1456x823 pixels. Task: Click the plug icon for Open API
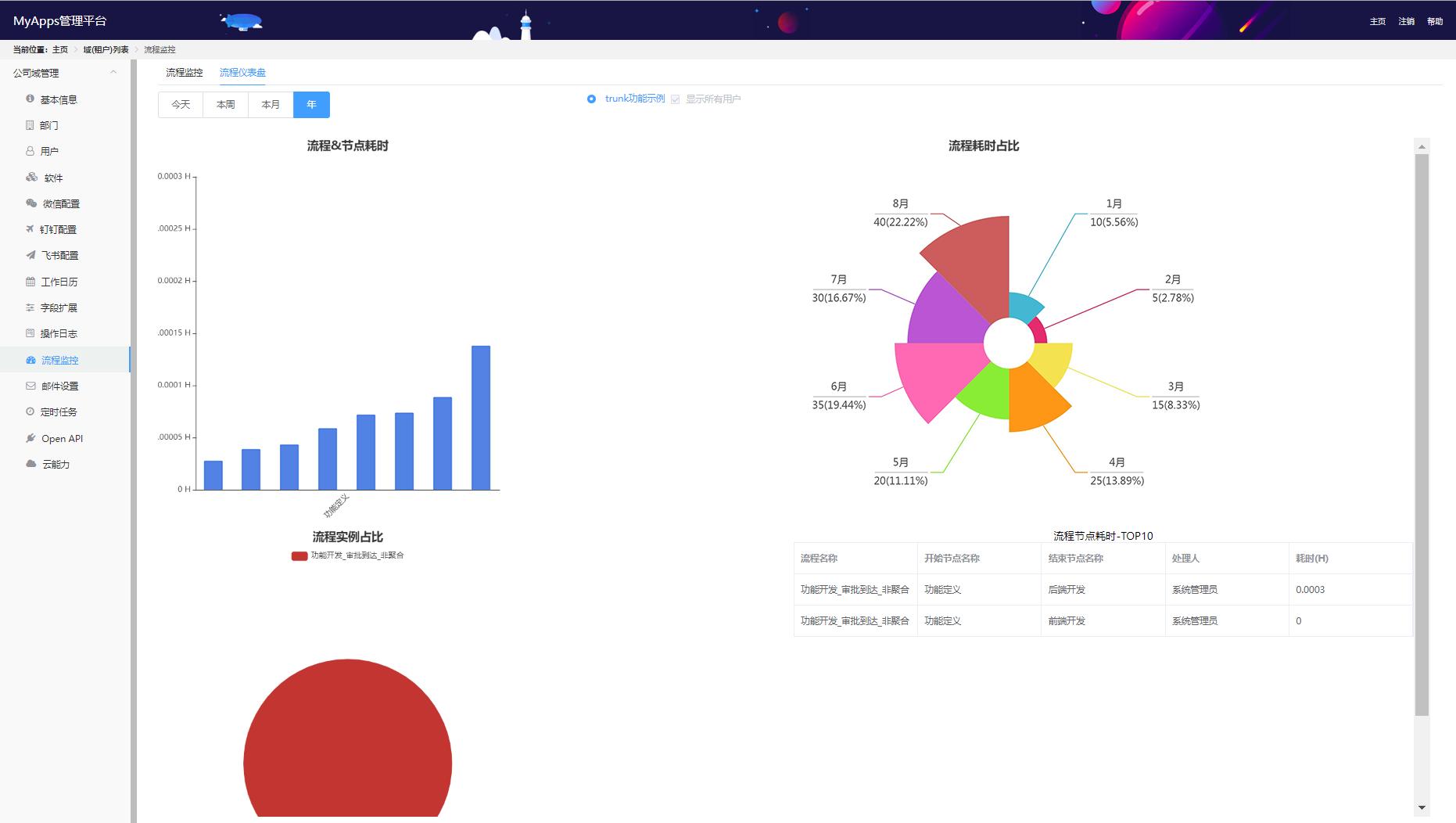[x=30, y=438]
